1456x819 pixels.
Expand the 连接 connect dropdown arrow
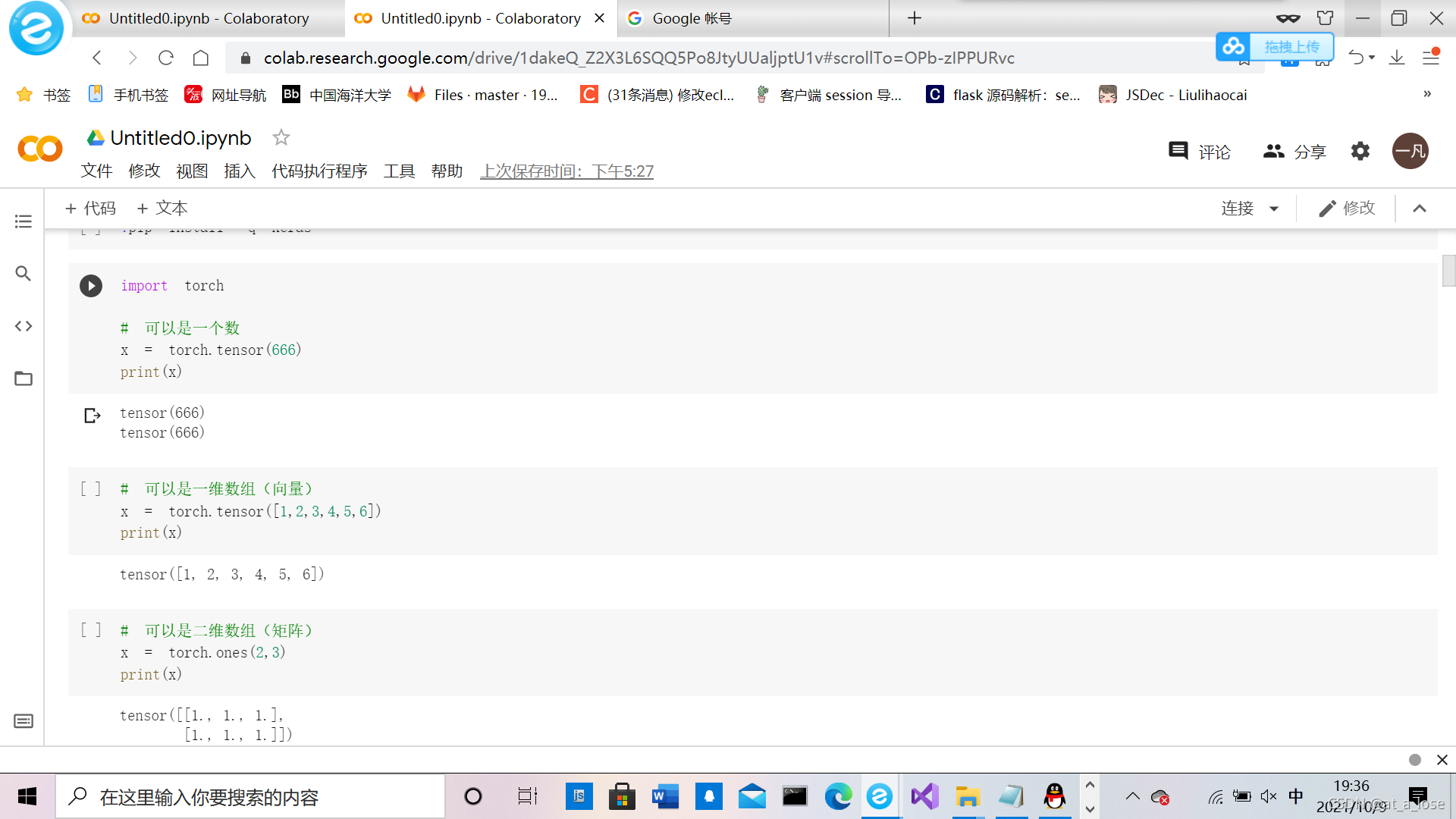pyautogui.click(x=1274, y=209)
